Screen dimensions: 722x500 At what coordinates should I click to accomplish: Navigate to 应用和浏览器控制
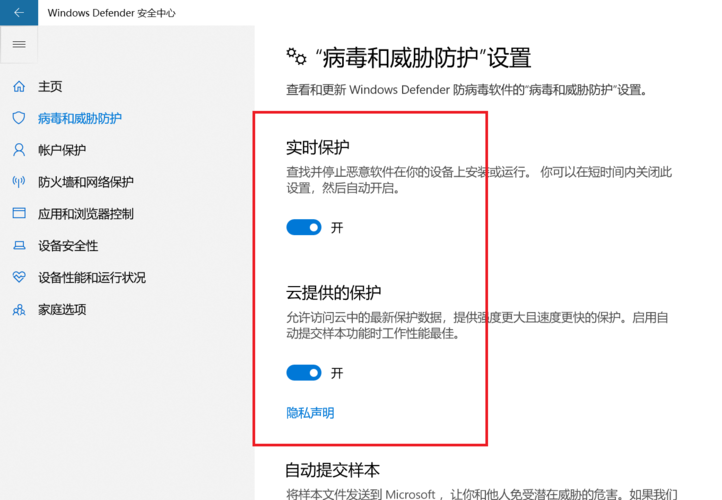(x=86, y=214)
